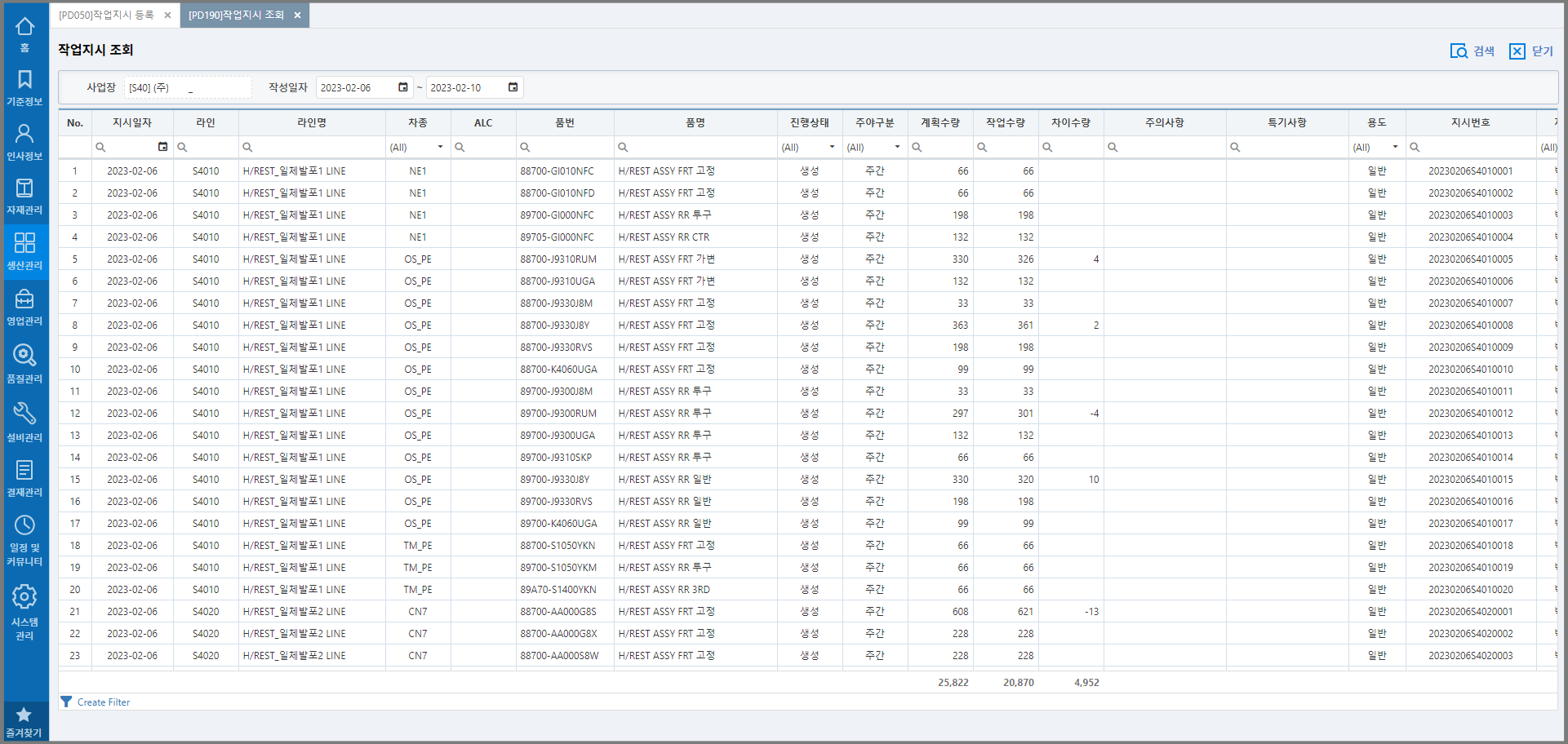
Task: Open calendar picker for start date 2023-02-06
Action: [x=402, y=87]
